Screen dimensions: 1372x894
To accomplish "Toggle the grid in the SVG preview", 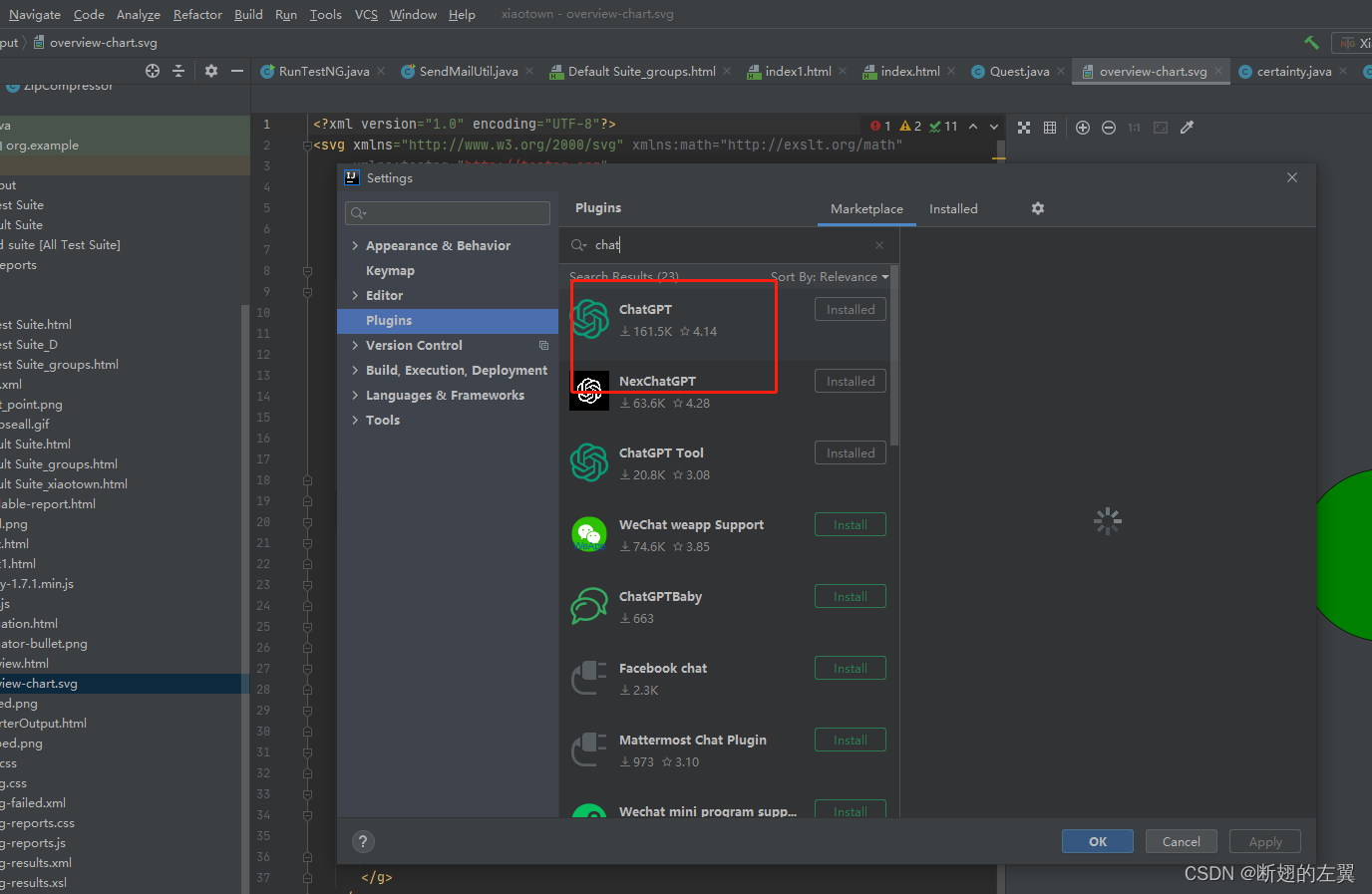I will tap(1050, 128).
